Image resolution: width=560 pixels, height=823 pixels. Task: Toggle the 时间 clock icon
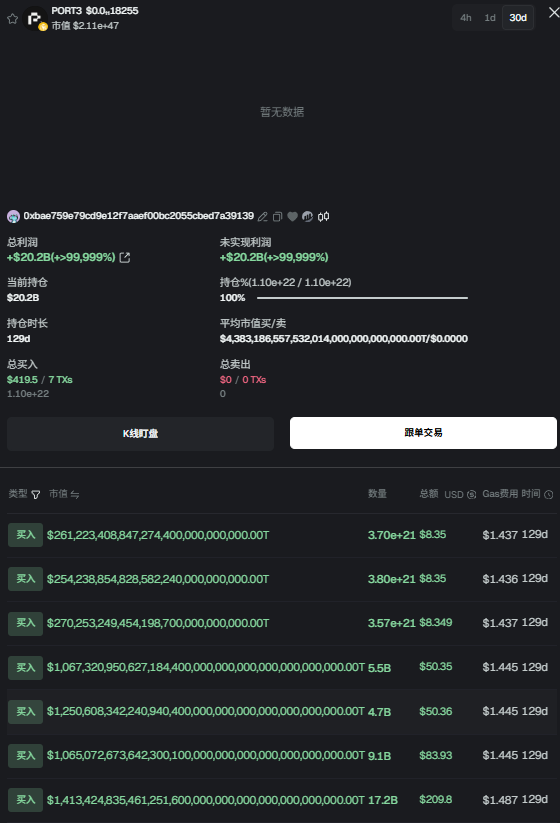pyautogui.click(x=548, y=494)
